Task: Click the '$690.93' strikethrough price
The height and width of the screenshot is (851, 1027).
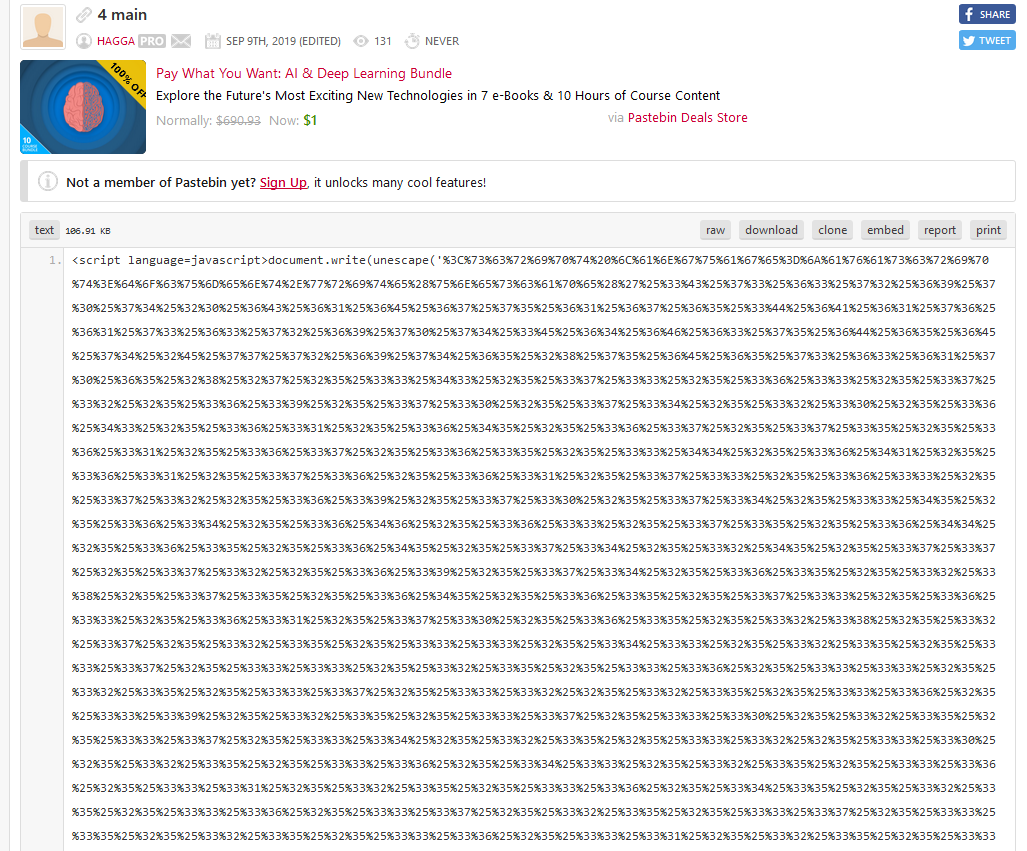Action: (x=238, y=121)
